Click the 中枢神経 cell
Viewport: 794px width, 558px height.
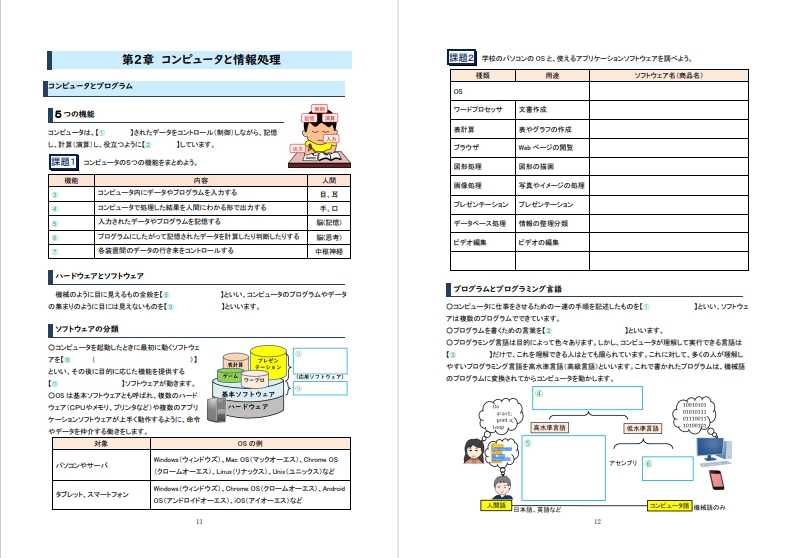pos(329,252)
